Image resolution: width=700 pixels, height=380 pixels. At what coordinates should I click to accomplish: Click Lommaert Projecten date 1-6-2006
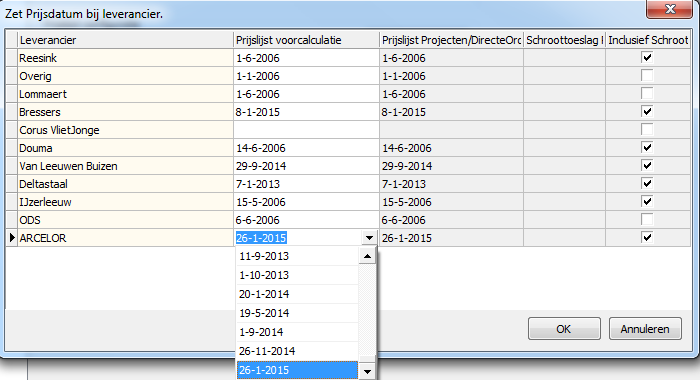pyautogui.click(x=451, y=94)
